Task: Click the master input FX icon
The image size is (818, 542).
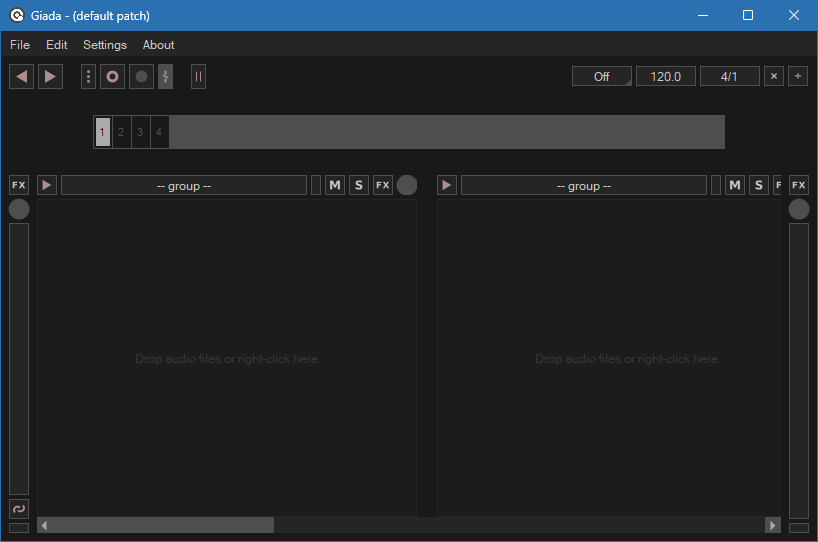Action: coord(19,185)
